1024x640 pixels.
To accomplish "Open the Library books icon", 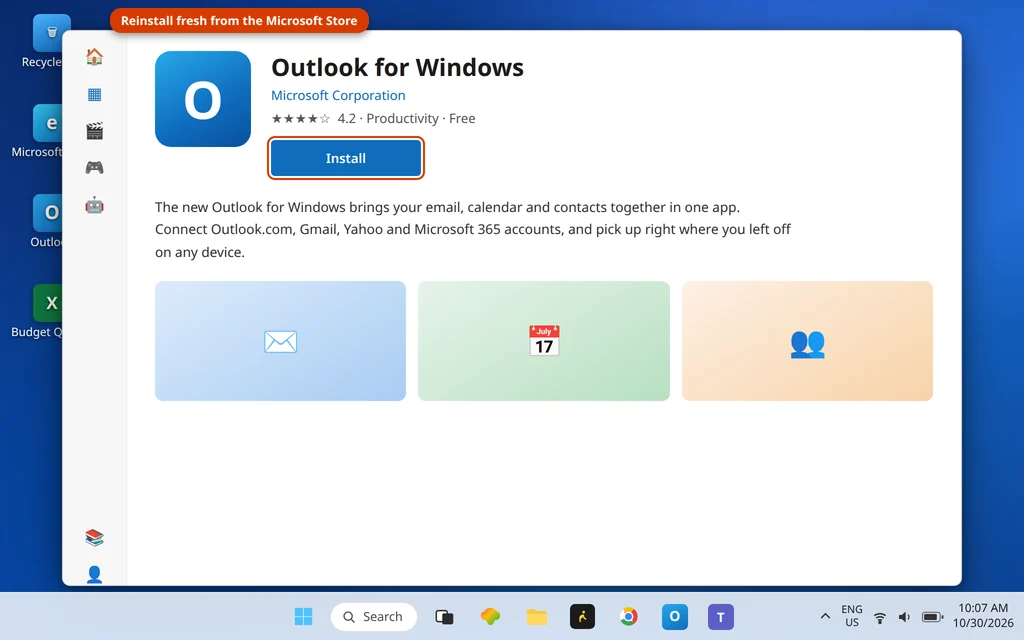I will pos(94,537).
